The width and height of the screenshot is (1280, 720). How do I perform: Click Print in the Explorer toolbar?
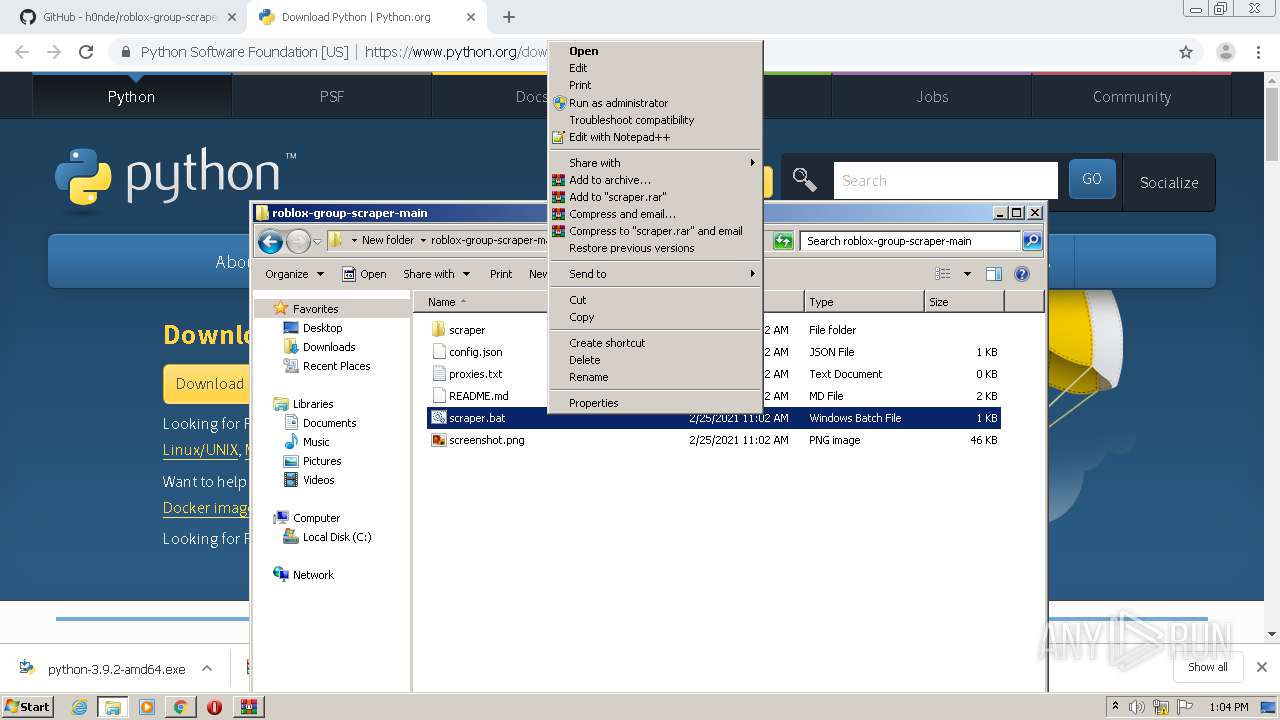click(501, 274)
